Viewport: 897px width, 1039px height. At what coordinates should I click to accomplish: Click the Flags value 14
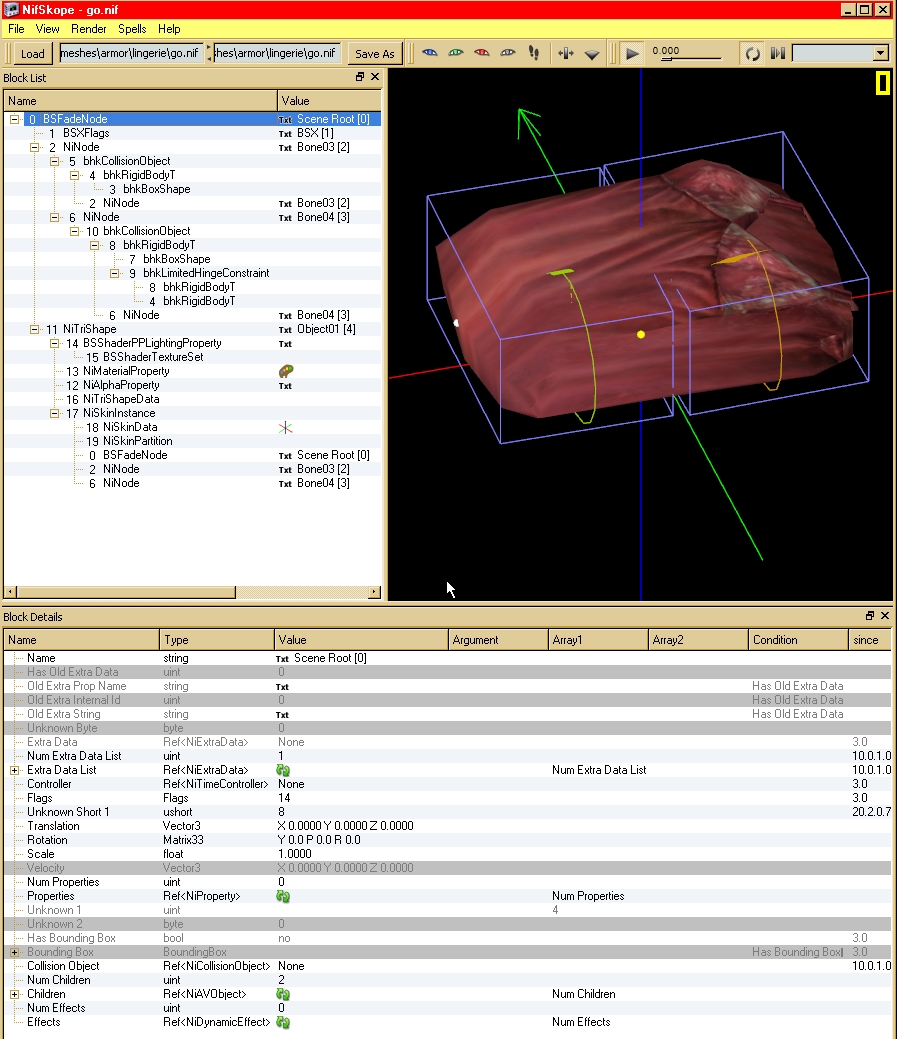pyautogui.click(x=284, y=798)
